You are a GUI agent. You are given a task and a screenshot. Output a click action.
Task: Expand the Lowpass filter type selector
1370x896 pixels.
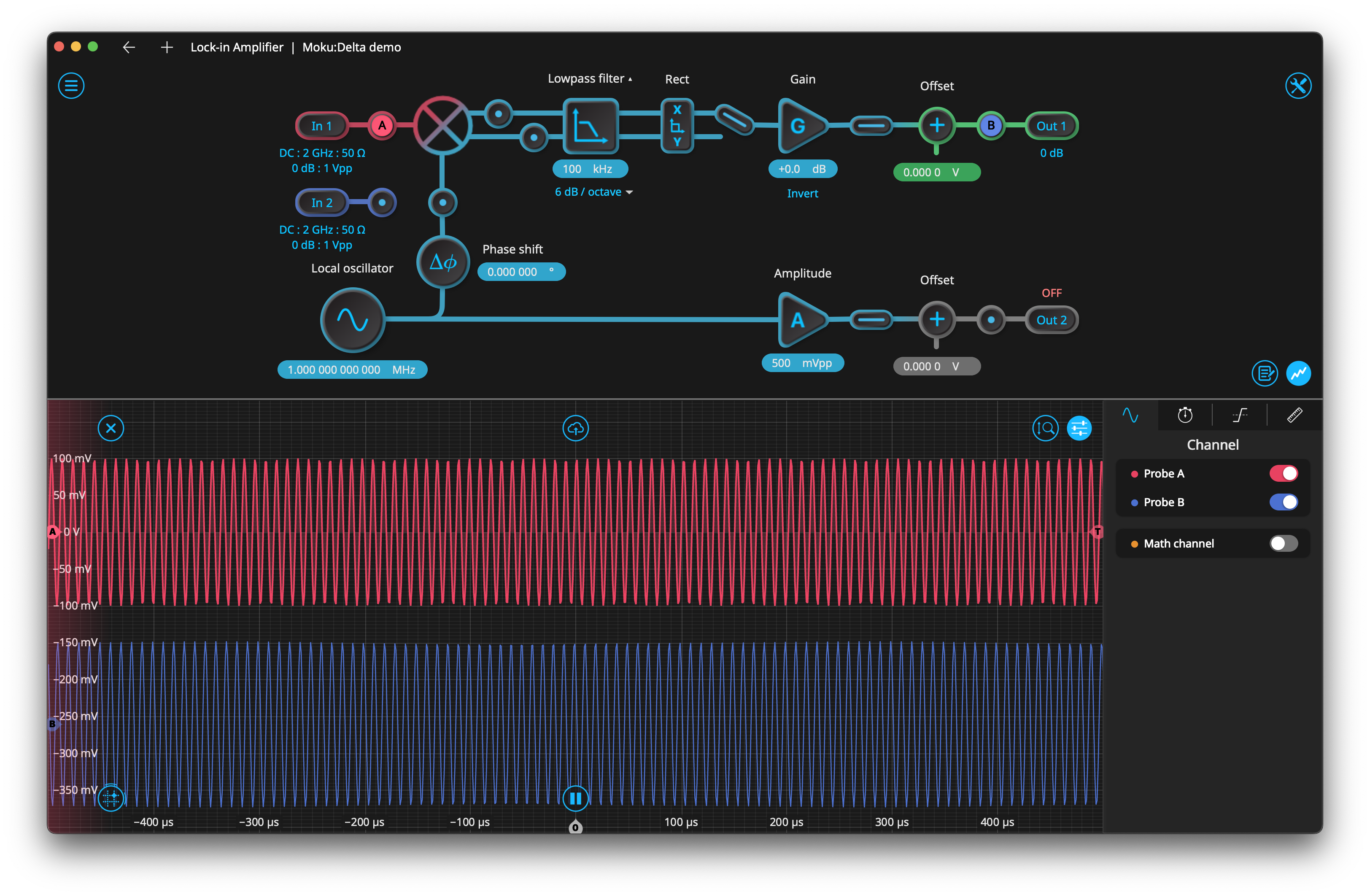pyautogui.click(x=589, y=78)
